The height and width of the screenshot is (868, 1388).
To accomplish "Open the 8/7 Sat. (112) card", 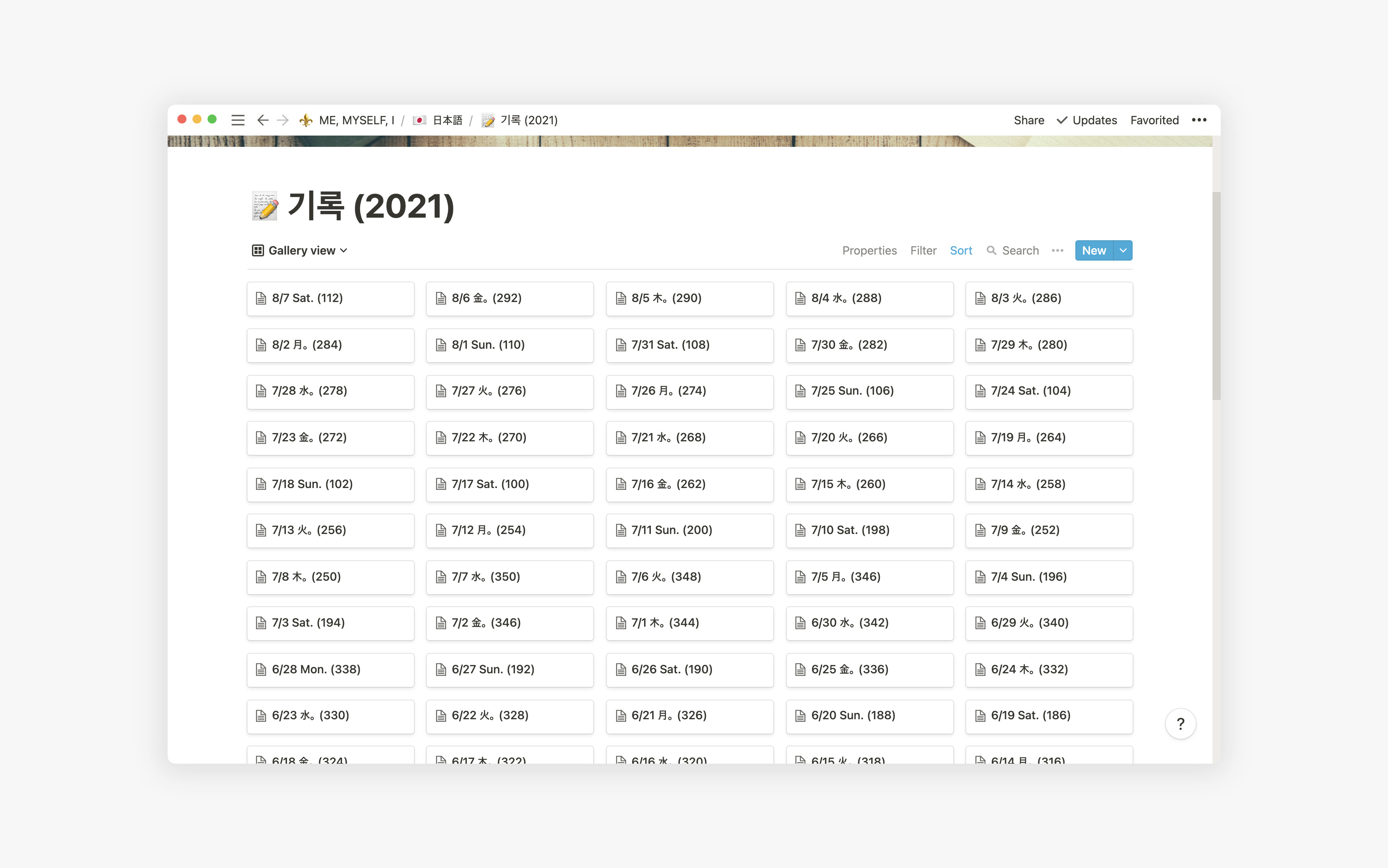I will point(330,299).
